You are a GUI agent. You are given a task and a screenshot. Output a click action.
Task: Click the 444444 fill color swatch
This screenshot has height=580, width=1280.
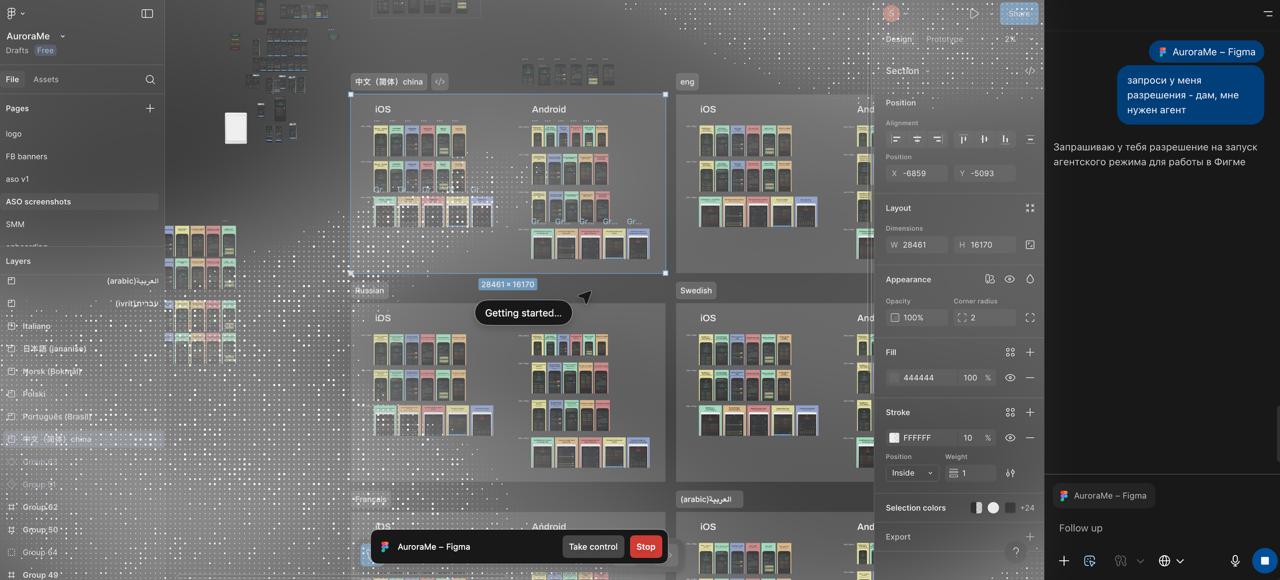pos(894,378)
